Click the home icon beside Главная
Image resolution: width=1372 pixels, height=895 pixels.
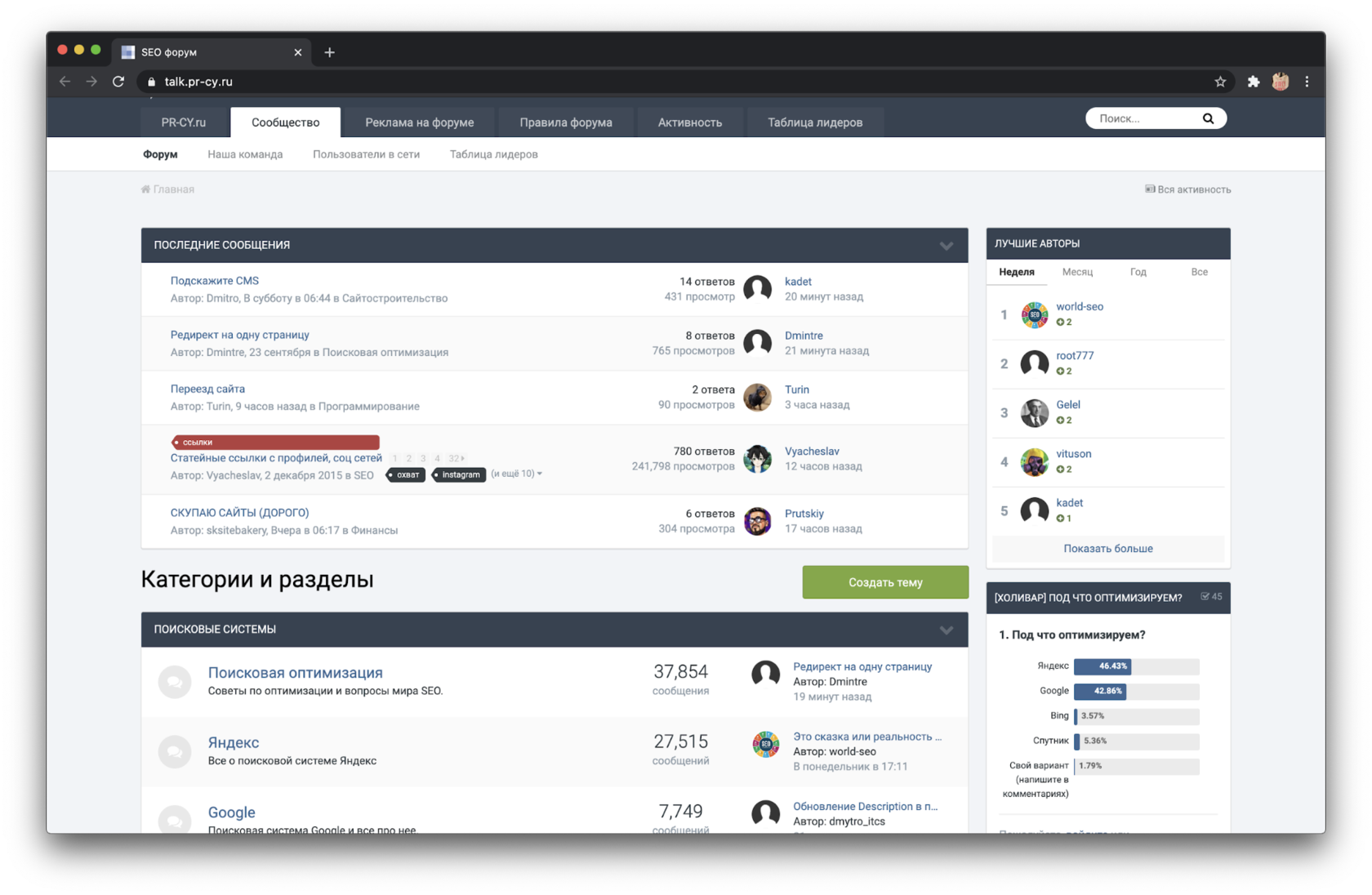tap(145, 189)
